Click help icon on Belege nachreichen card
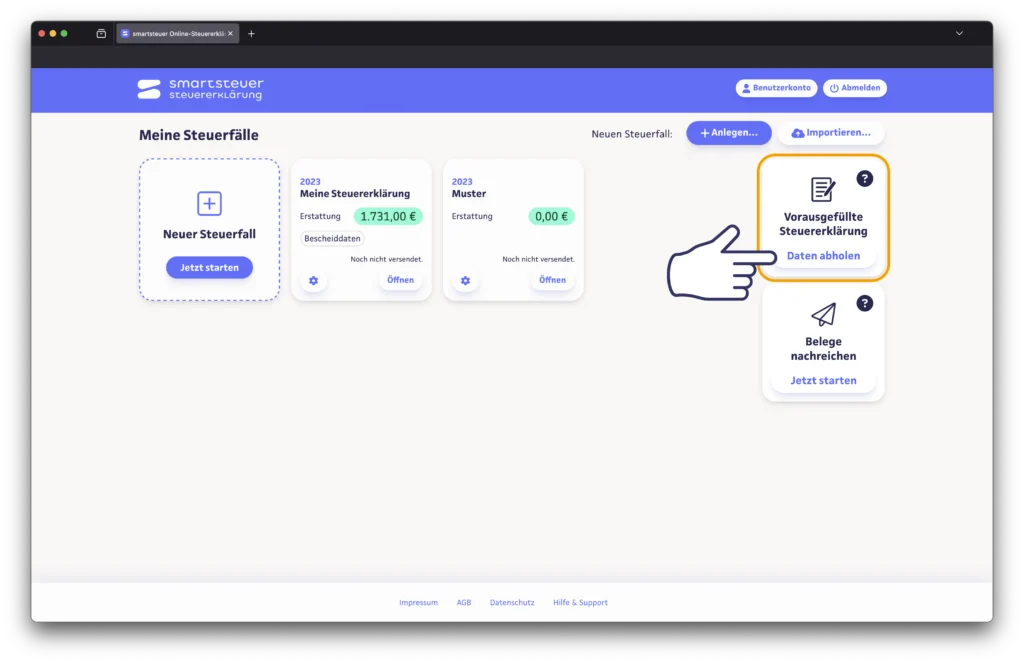This screenshot has height=663, width=1024. [865, 303]
